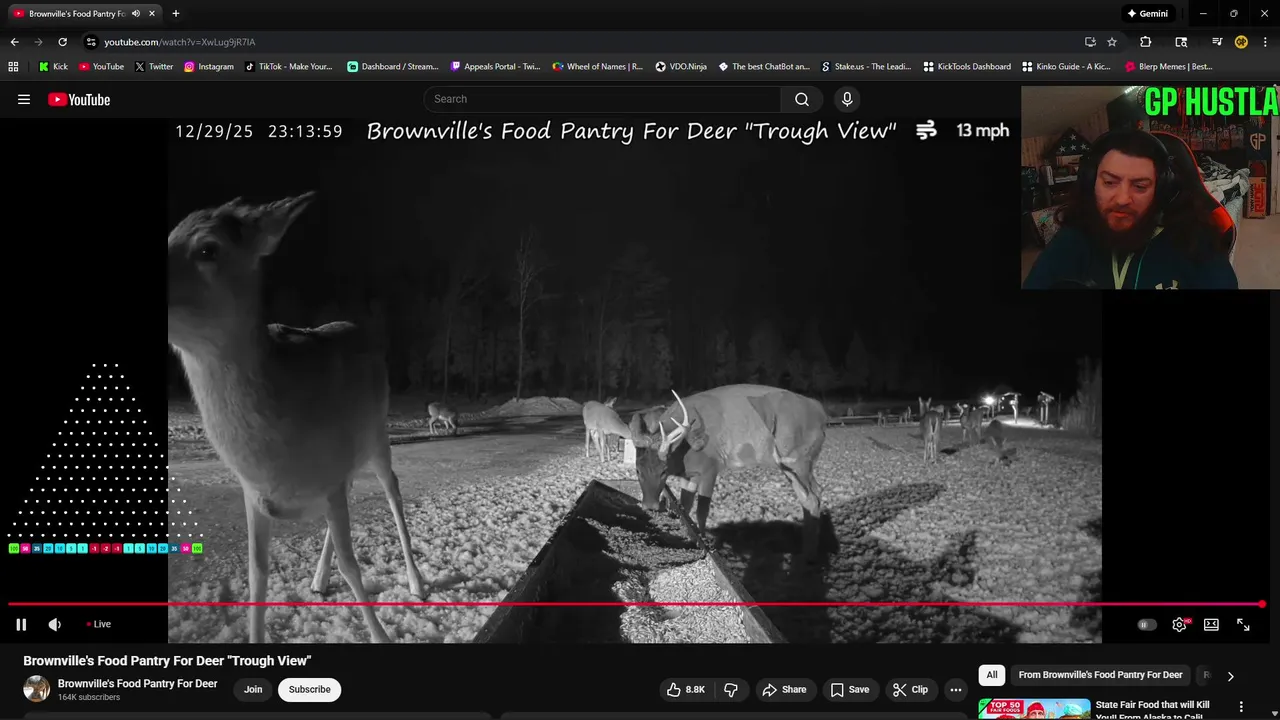Screen dimensions: 1280x720
Task: Share the video
Action: point(784,689)
